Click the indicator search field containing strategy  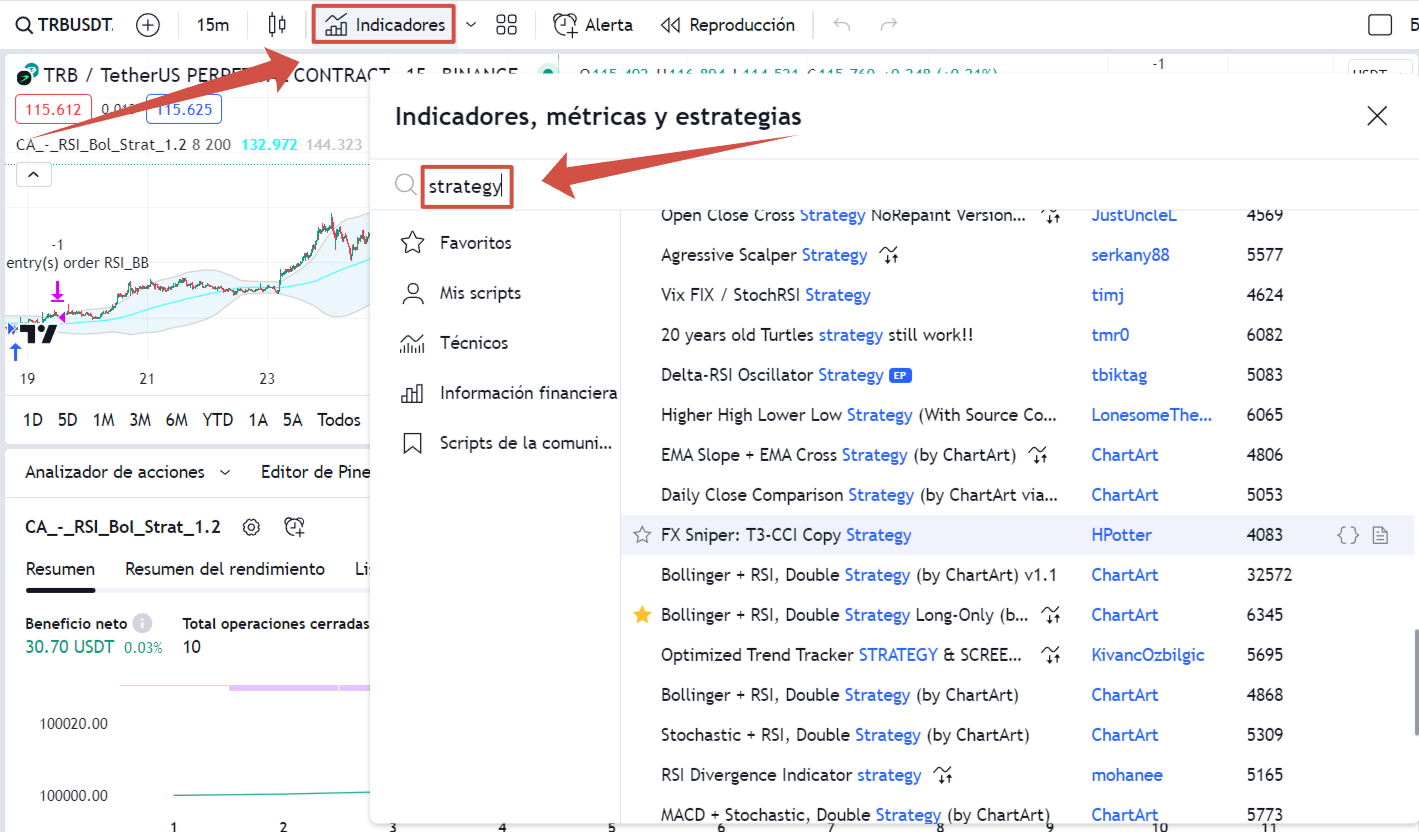tap(466, 186)
